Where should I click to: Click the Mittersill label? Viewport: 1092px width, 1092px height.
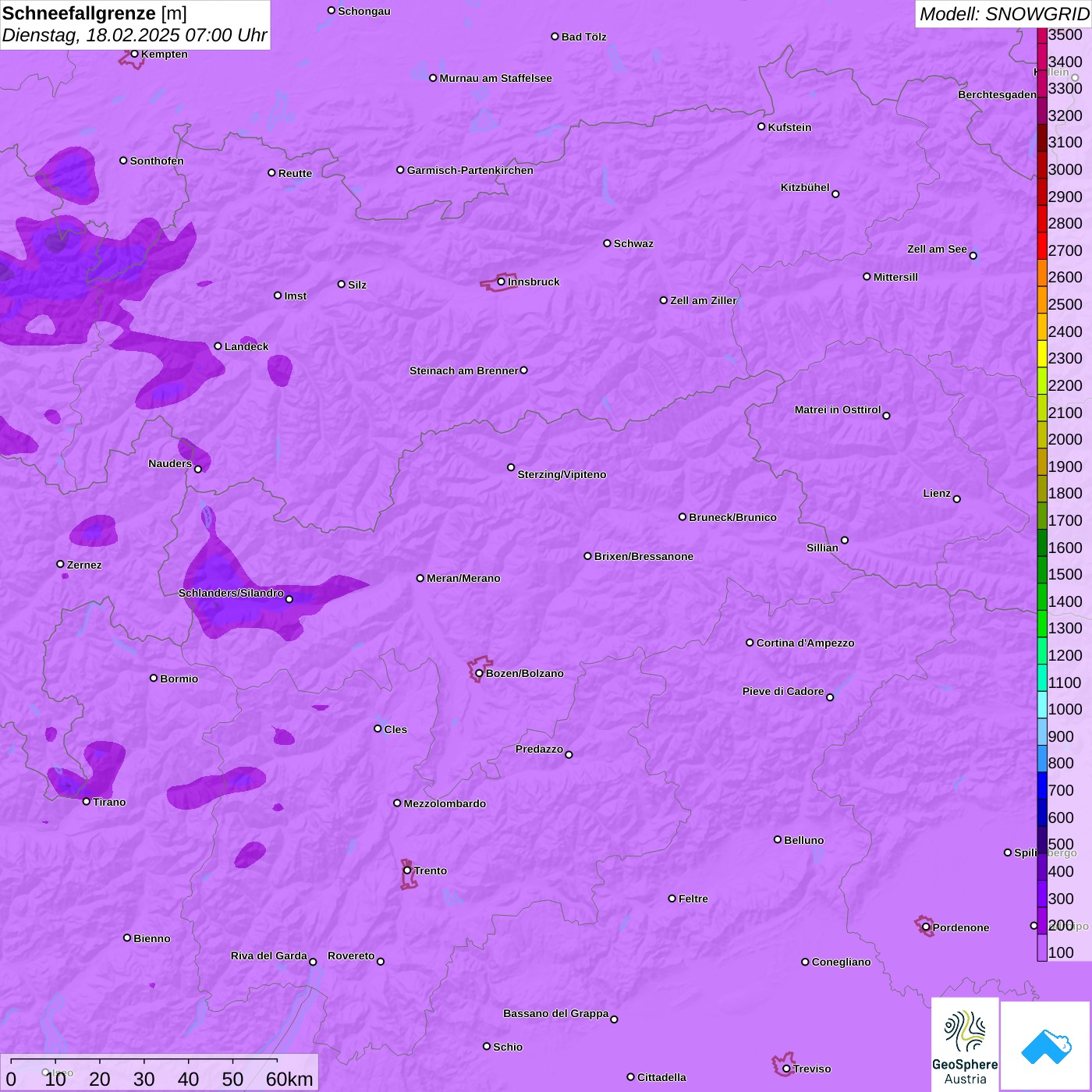pos(895,277)
